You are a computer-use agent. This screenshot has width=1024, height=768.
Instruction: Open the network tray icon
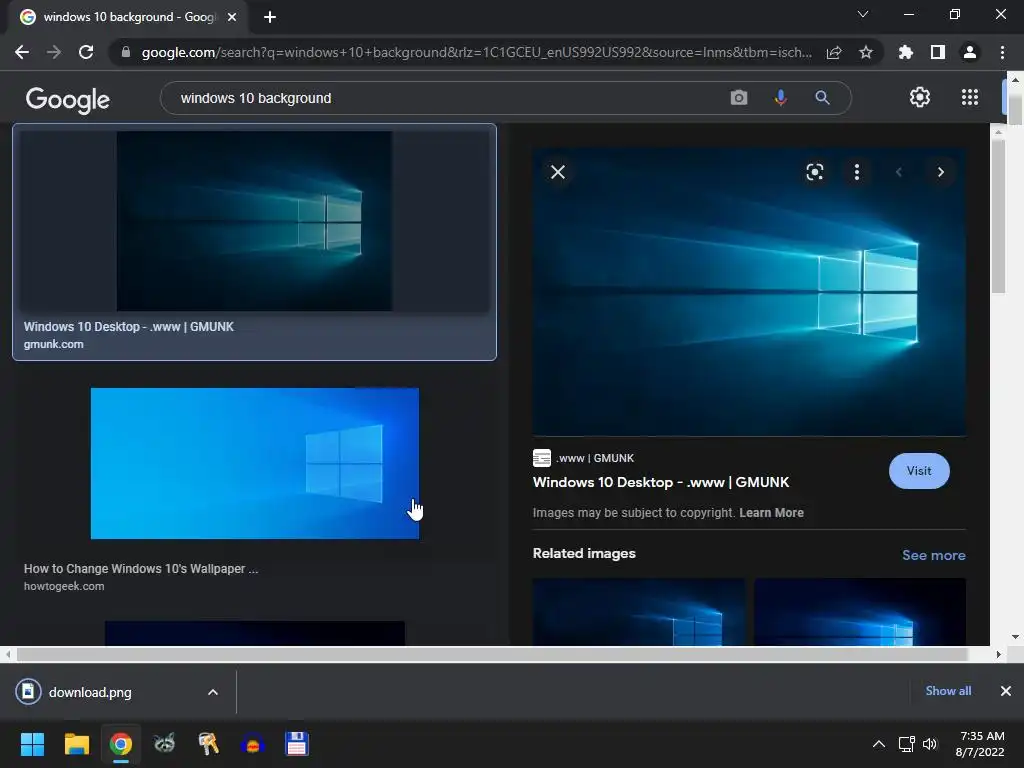[906, 744]
